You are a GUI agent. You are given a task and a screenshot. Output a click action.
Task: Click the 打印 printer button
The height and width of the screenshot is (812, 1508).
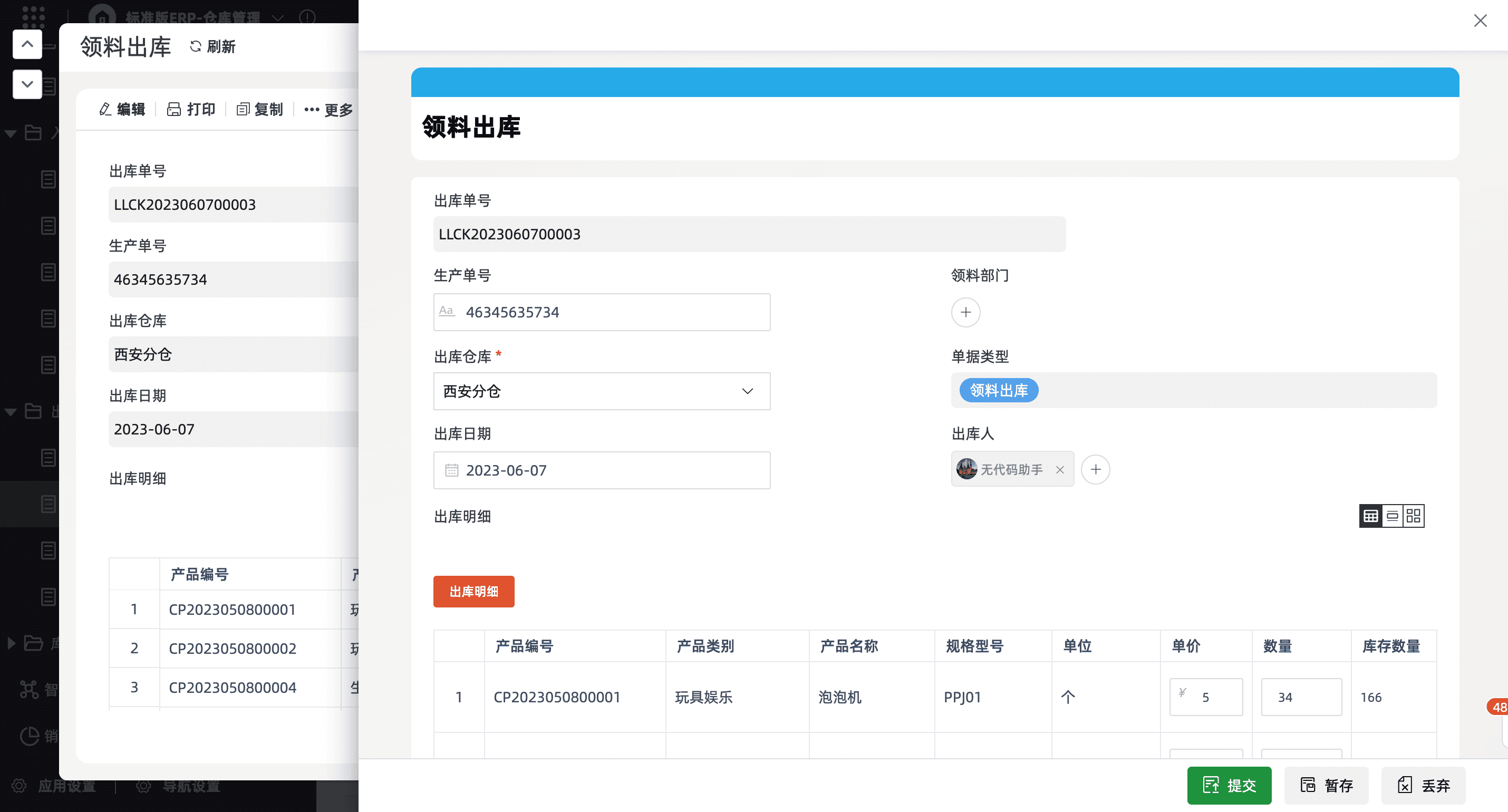[191, 110]
